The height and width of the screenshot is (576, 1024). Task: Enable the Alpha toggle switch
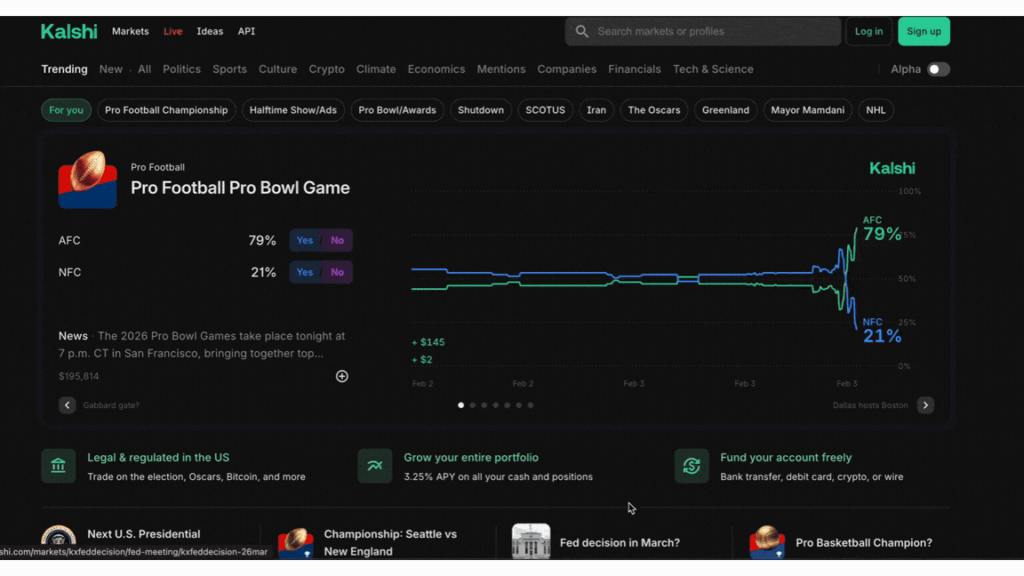pos(937,69)
